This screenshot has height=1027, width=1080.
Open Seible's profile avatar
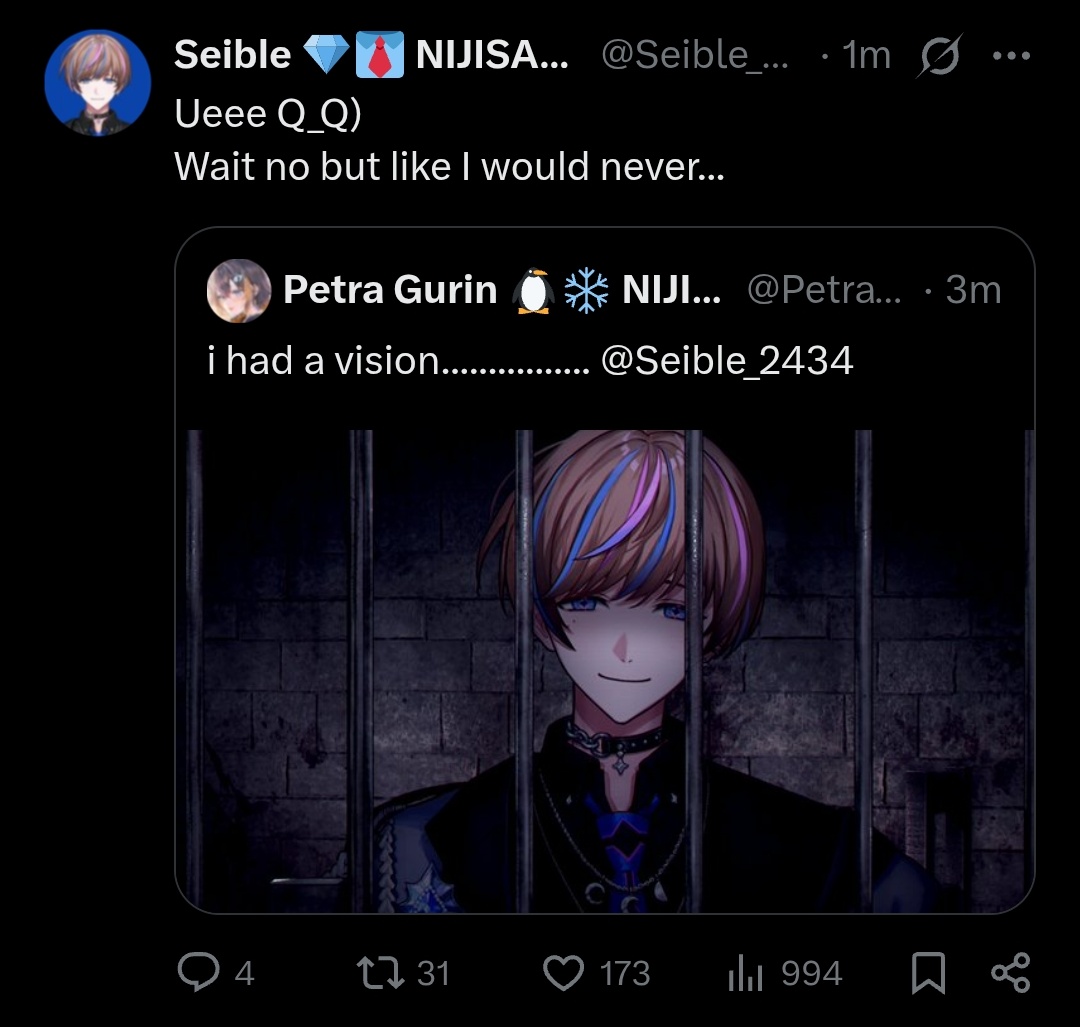point(97,83)
